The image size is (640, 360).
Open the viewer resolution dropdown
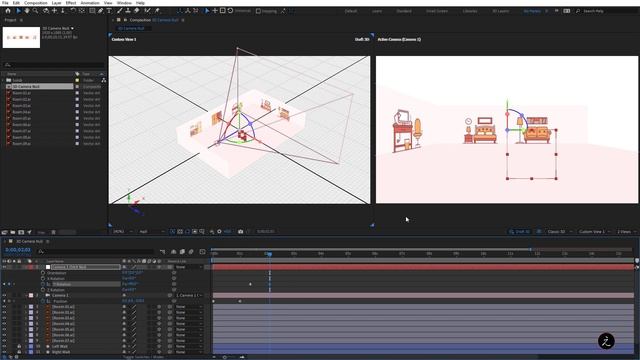(151, 231)
